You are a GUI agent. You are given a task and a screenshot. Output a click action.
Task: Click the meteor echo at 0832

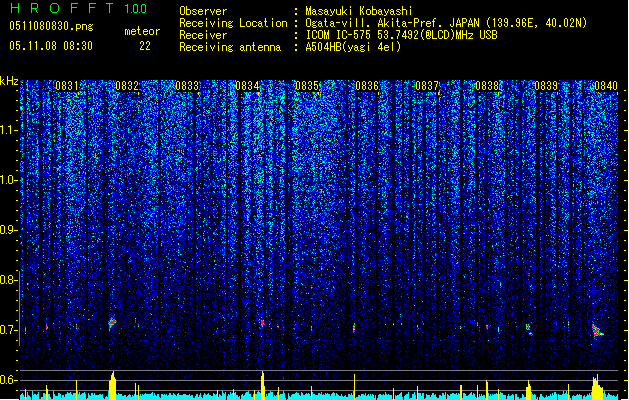[112, 323]
